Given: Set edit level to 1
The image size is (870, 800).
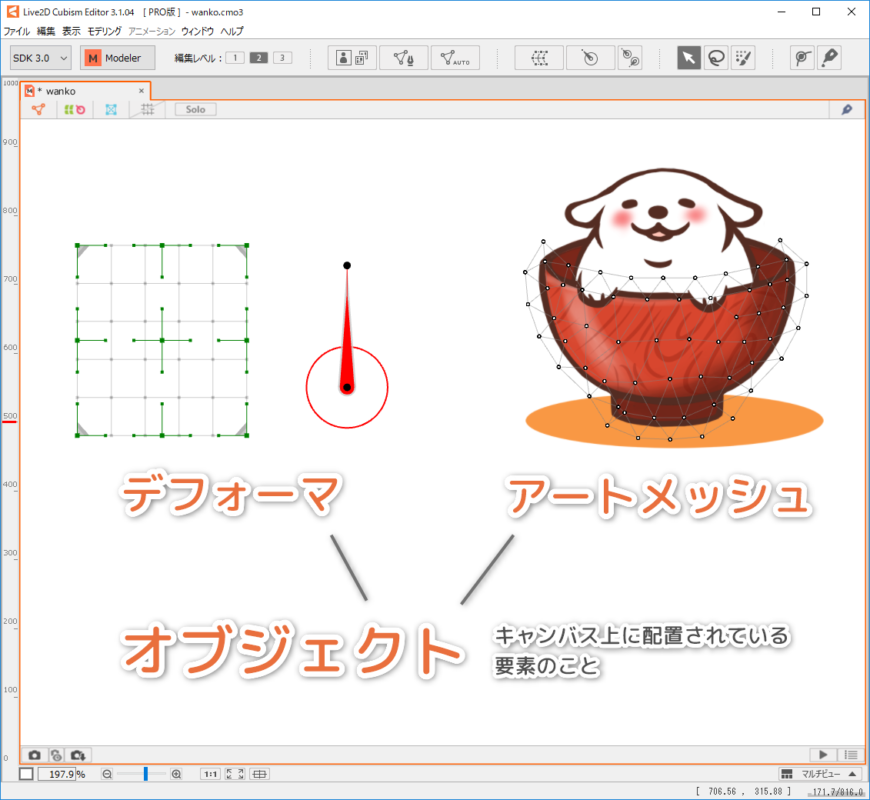Looking at the screenshot, I should point(235,58).
